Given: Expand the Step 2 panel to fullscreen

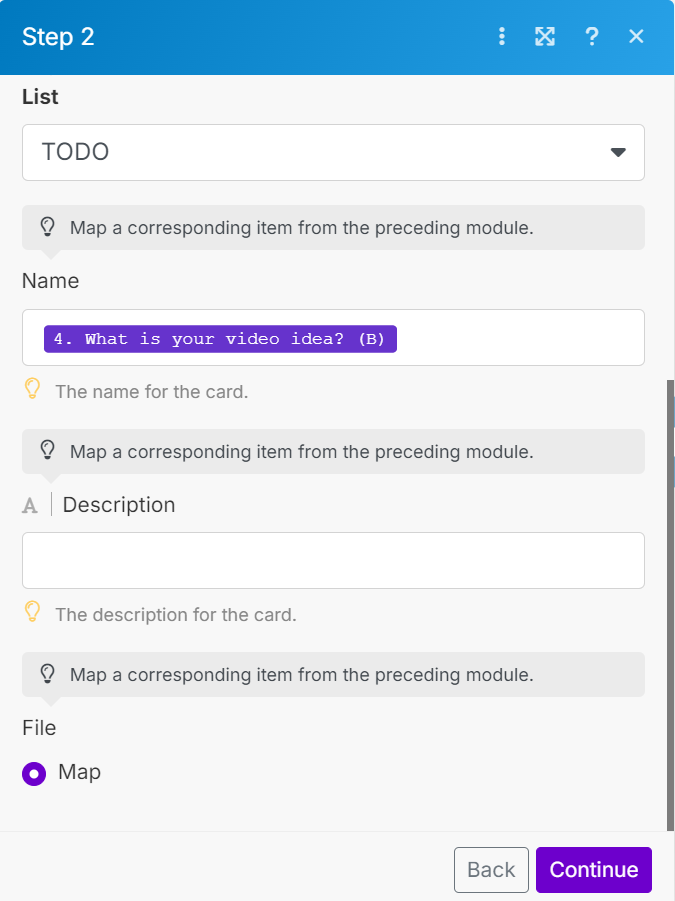Looking at the screenshot, I should pyautogui.click(x=544, y=37).
